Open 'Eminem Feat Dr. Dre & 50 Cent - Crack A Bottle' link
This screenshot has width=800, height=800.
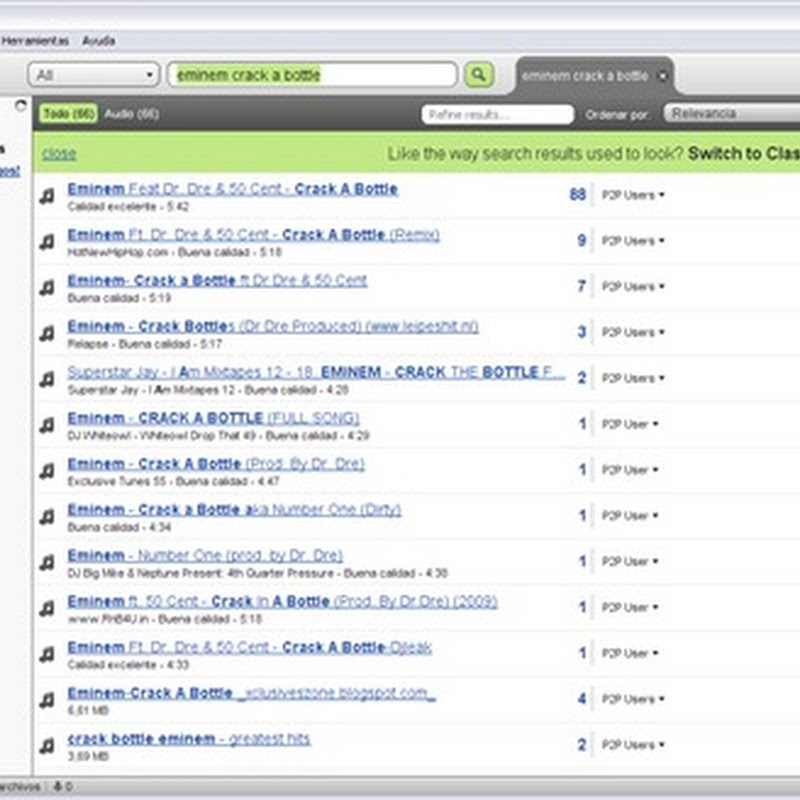point(233,189)
